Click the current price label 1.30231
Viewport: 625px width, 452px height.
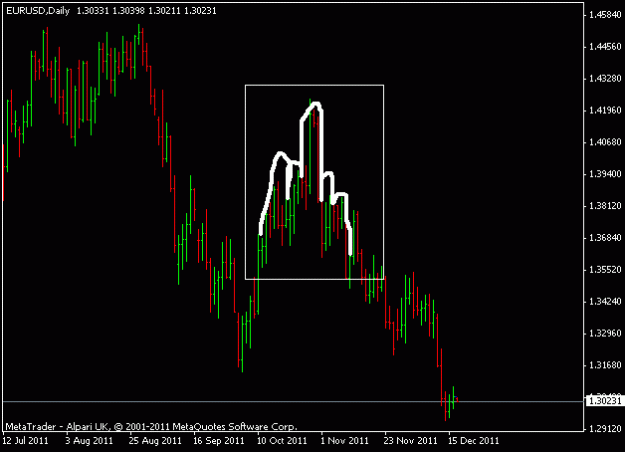pyautogui.click(x=605, y=400)
